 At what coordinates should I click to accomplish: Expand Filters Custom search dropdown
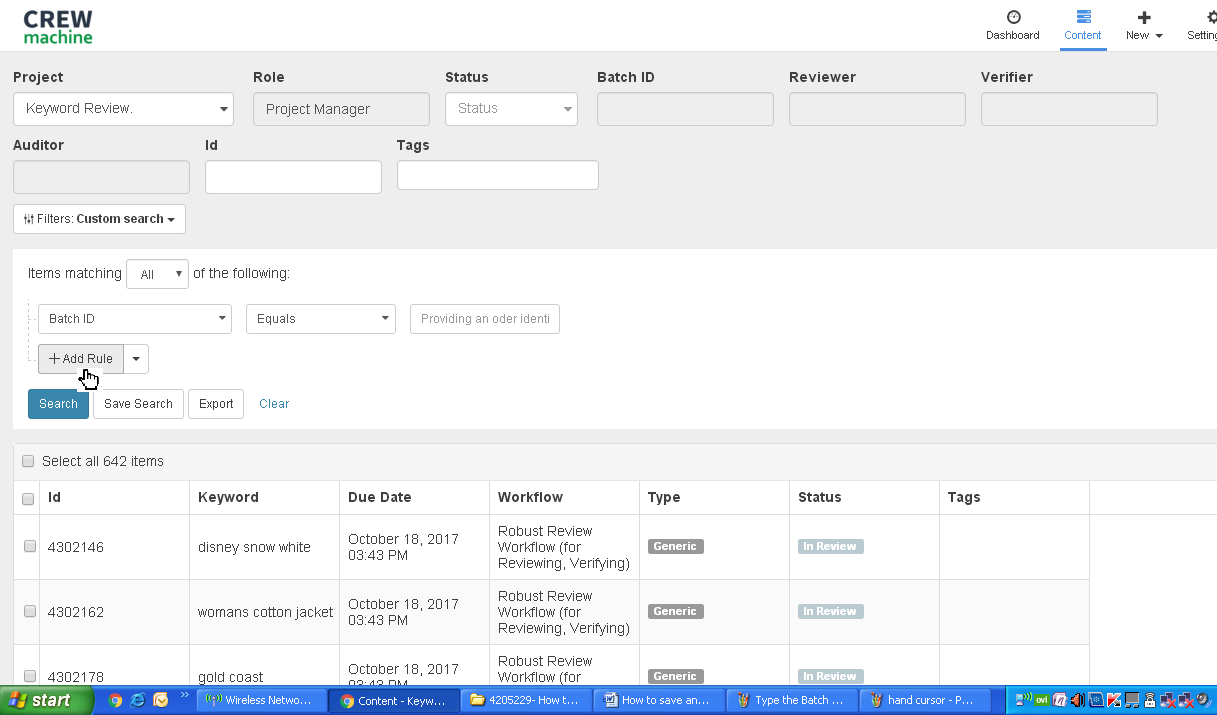click(99, 219)
